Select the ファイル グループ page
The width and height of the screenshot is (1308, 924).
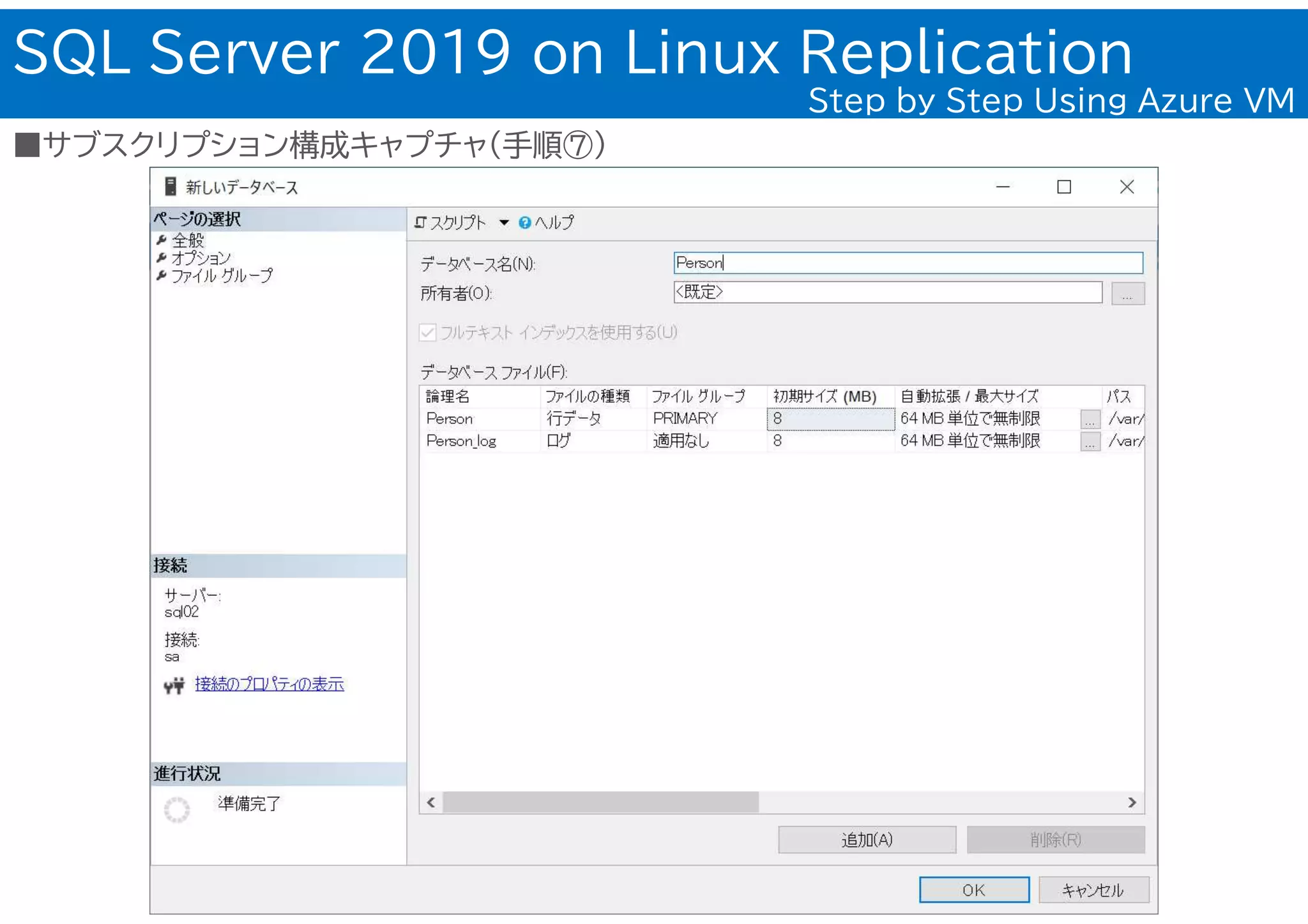tap(222, 276)
